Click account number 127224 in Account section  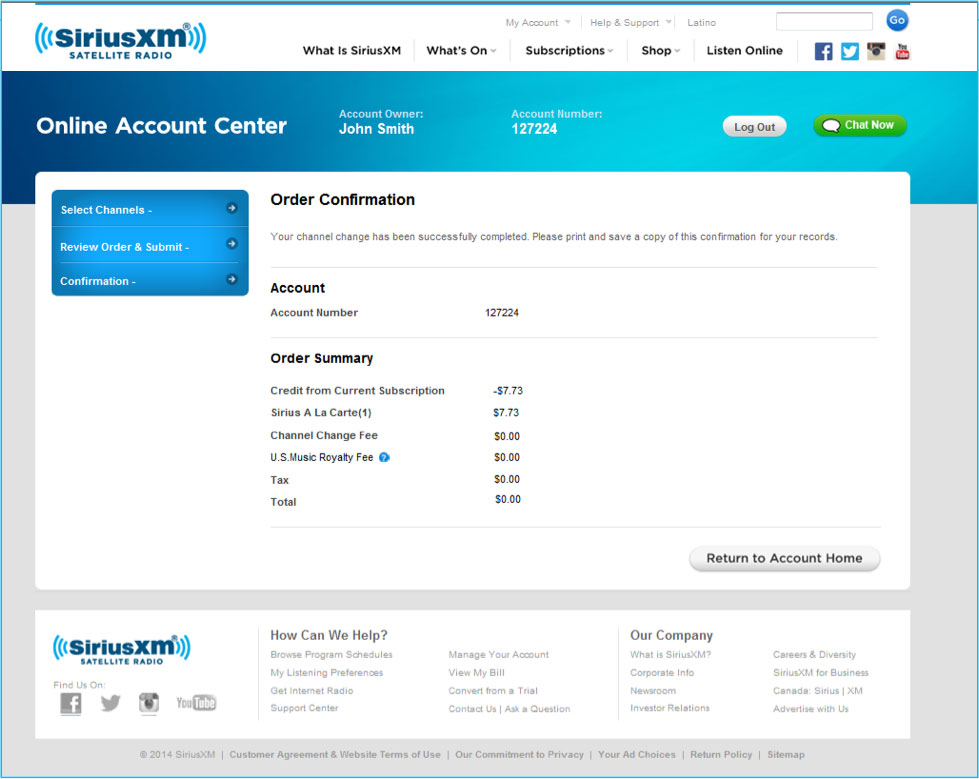point(502,313)
